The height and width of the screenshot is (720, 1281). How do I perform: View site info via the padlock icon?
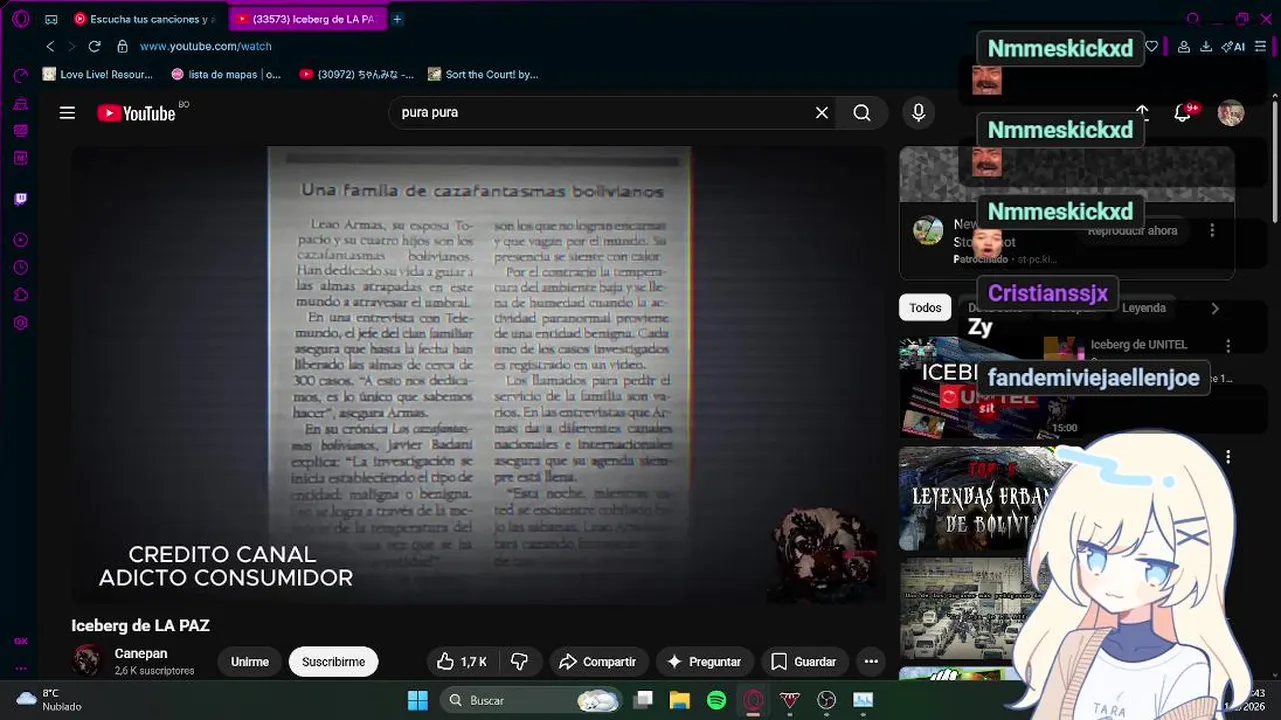pos(122,46)
